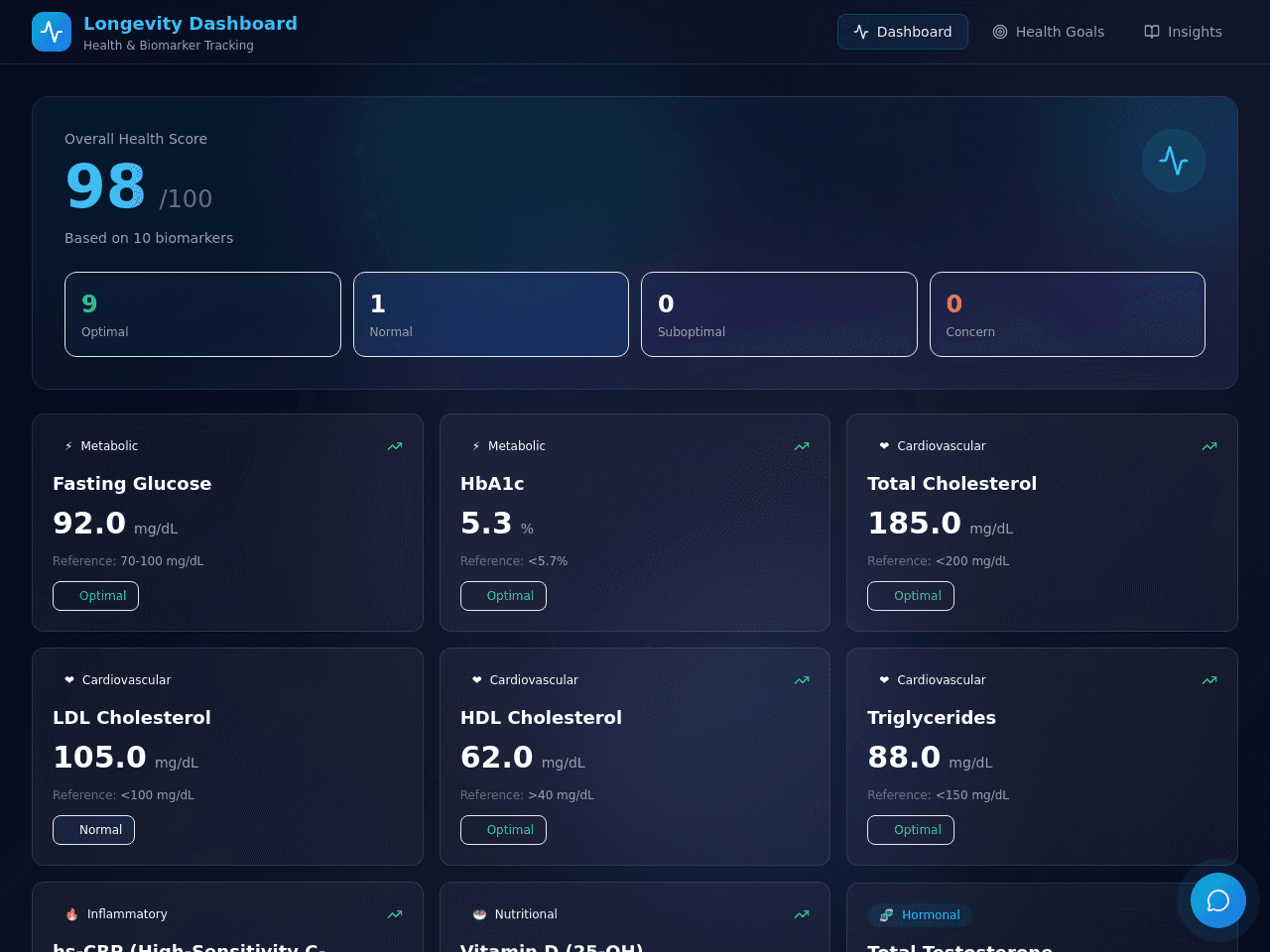Click the Normal badge on LDL Cholesterol
The image size is (1270, 952).
[x=93, y=830]
